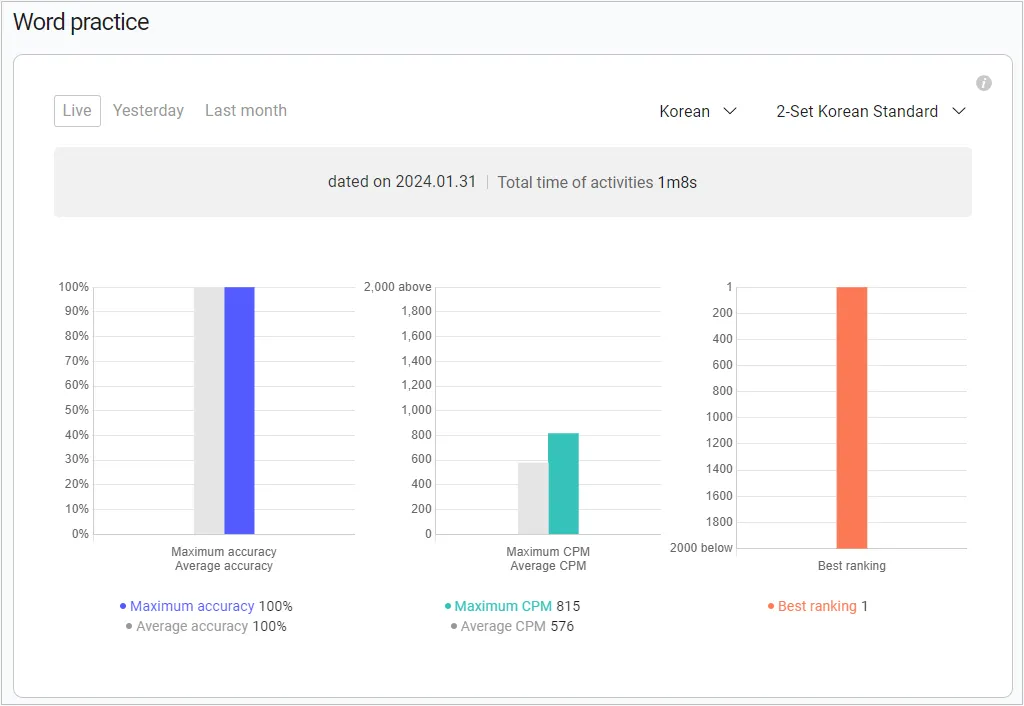
Task: Click the teal Maximum CPM bar
Action: [563, 483]
